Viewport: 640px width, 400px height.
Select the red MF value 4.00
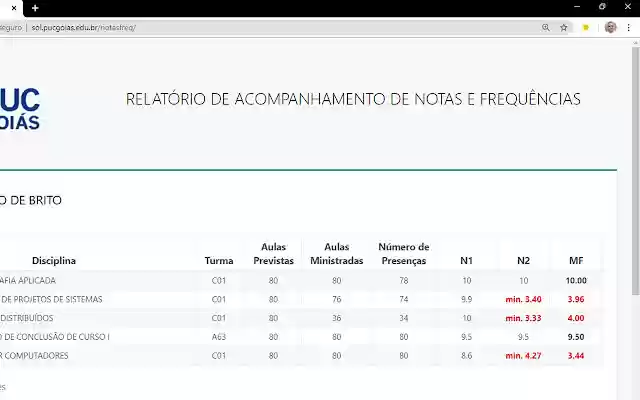click(576, 318)
